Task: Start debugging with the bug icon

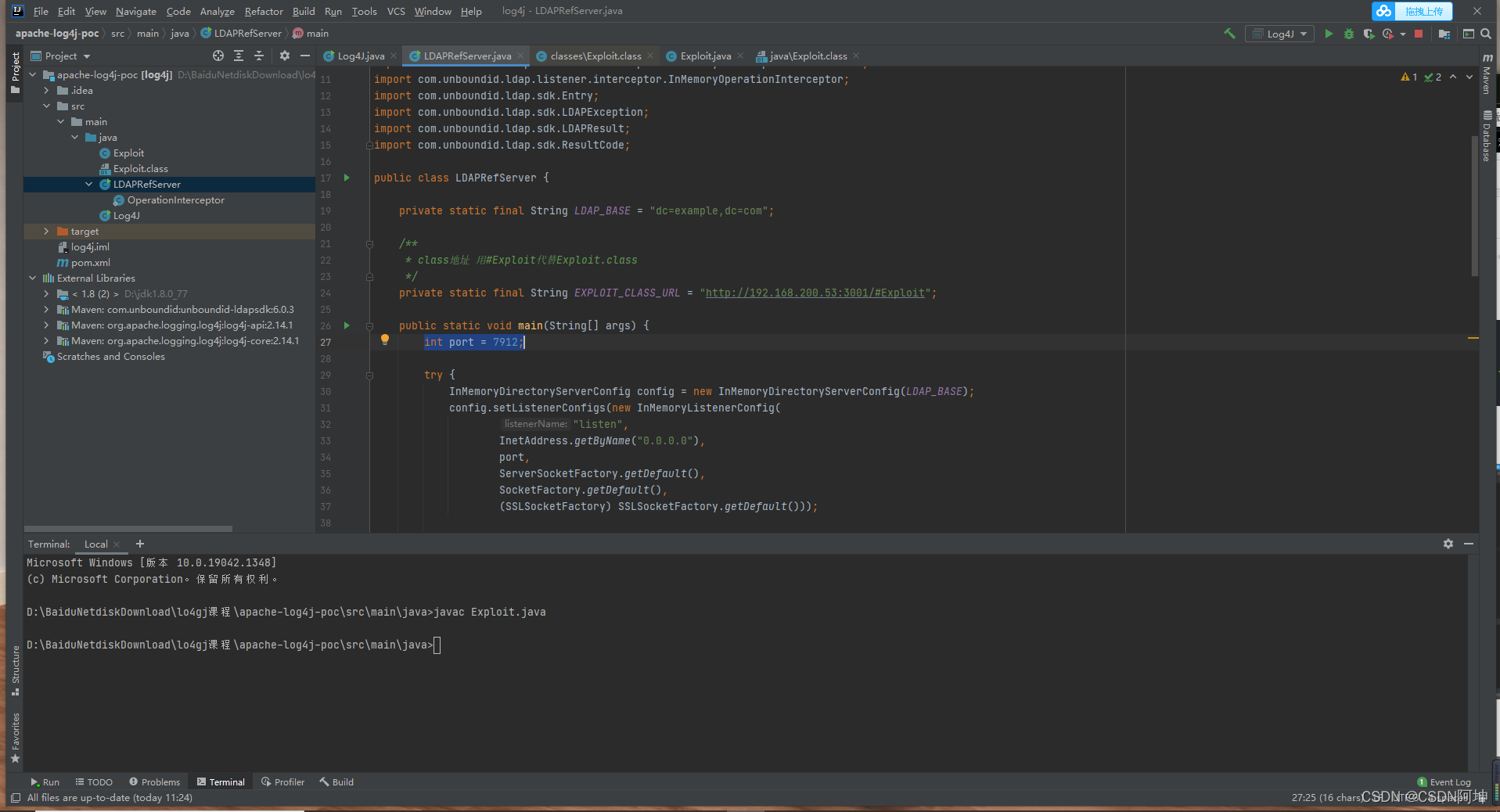Action: coord(1348,34)
